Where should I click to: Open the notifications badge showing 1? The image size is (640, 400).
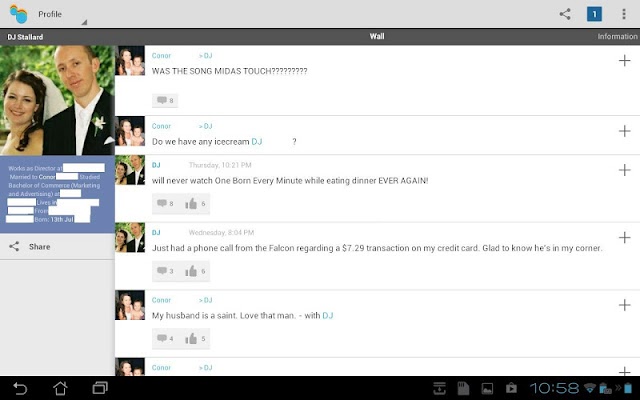pos(594,14)
